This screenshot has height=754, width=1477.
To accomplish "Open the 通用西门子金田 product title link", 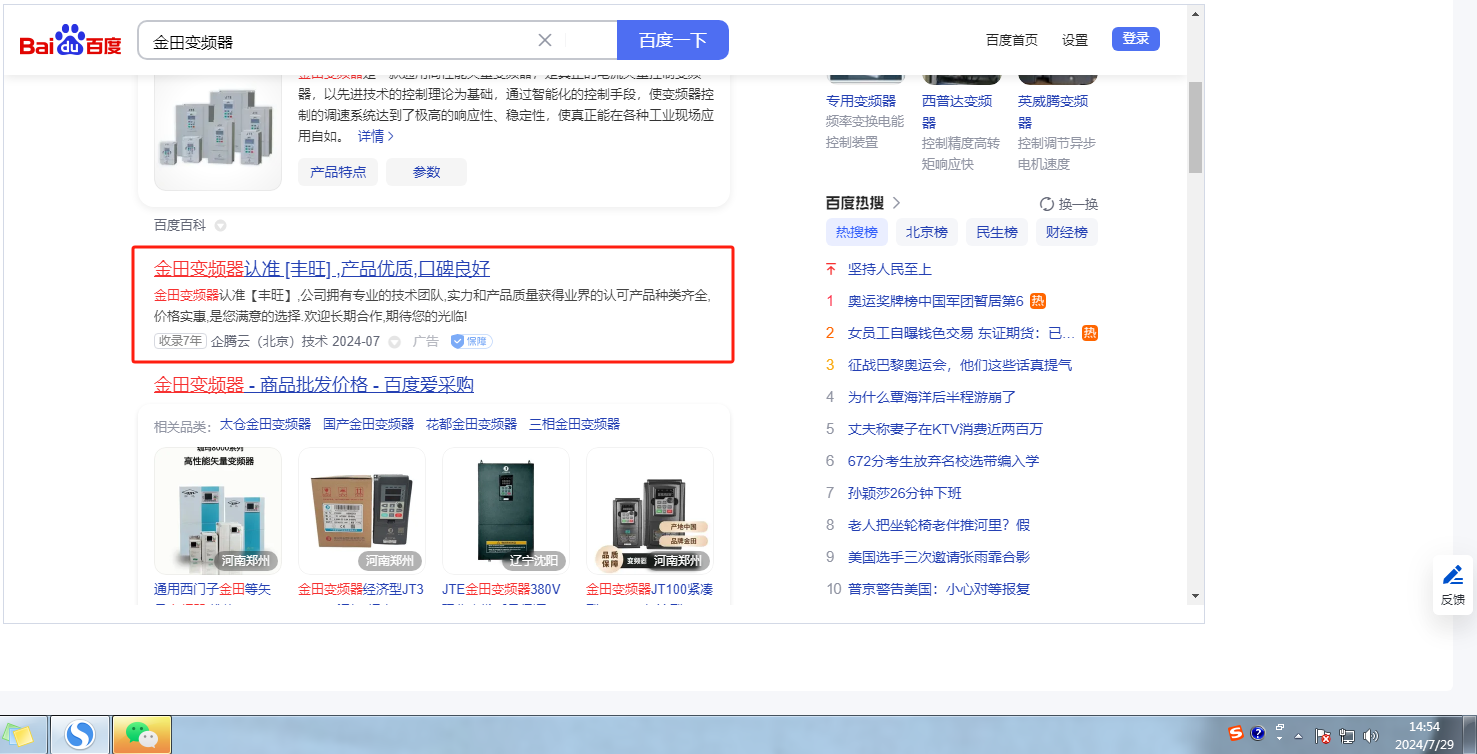I will [x=212, y=589].
